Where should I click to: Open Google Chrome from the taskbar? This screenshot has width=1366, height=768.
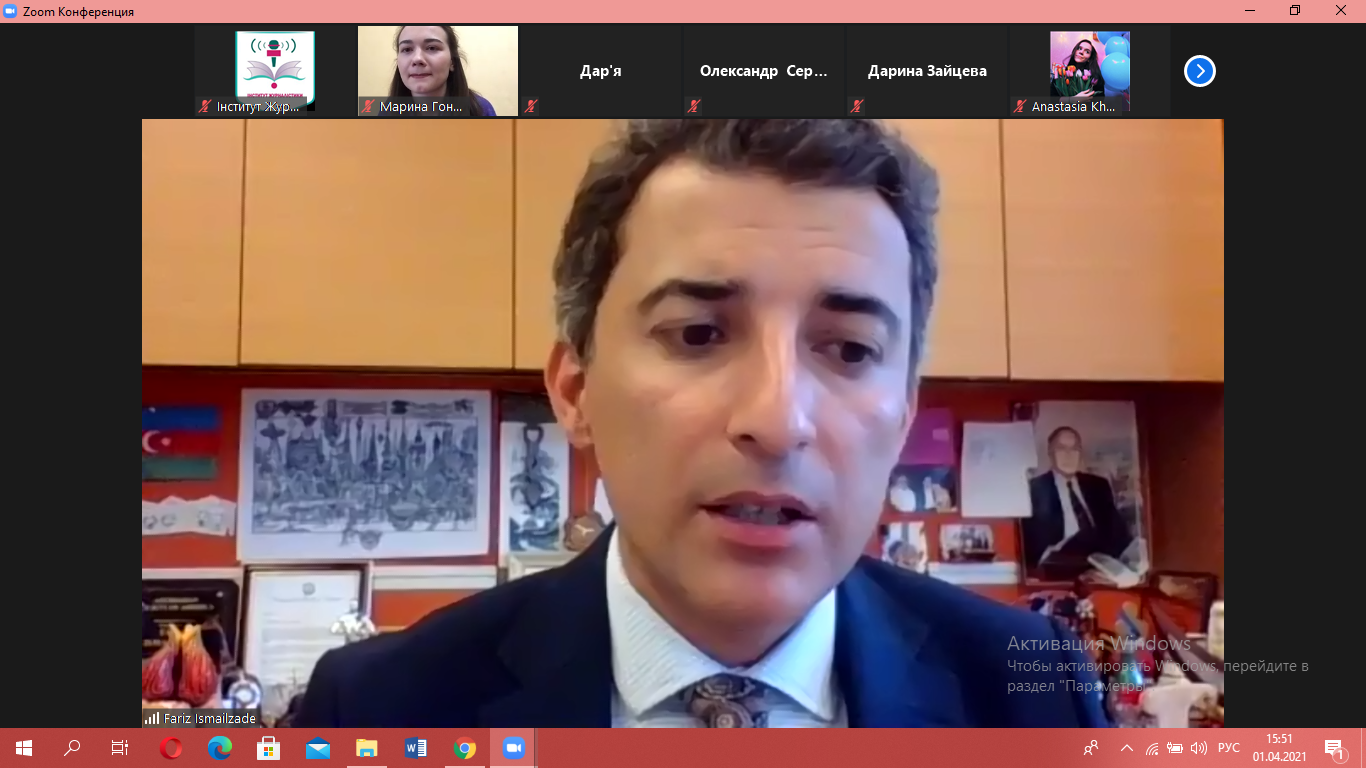[x=465, y=748]
